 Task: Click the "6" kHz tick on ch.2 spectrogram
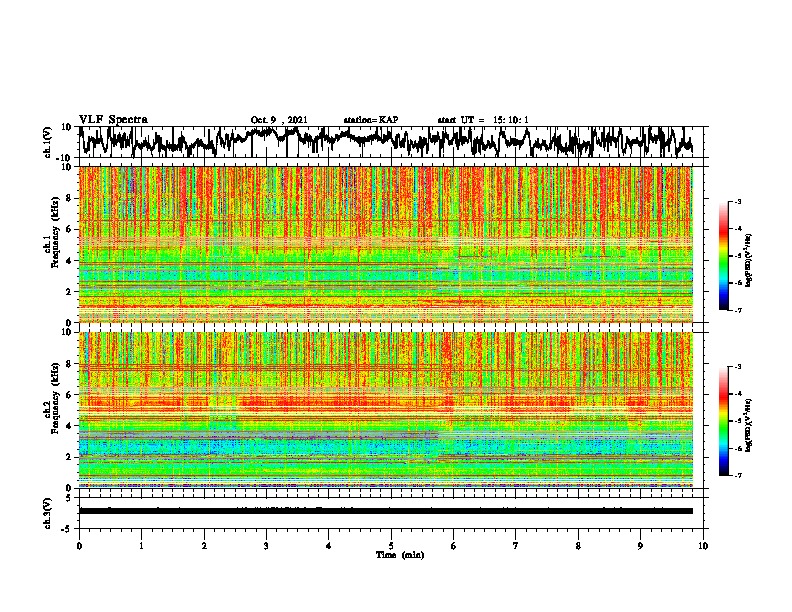pos(69,394)
